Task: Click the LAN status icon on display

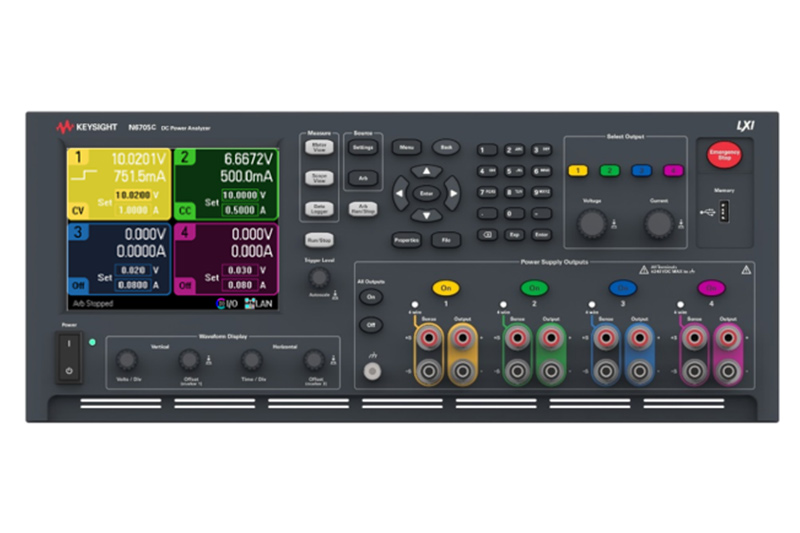Action: [259, 303]
